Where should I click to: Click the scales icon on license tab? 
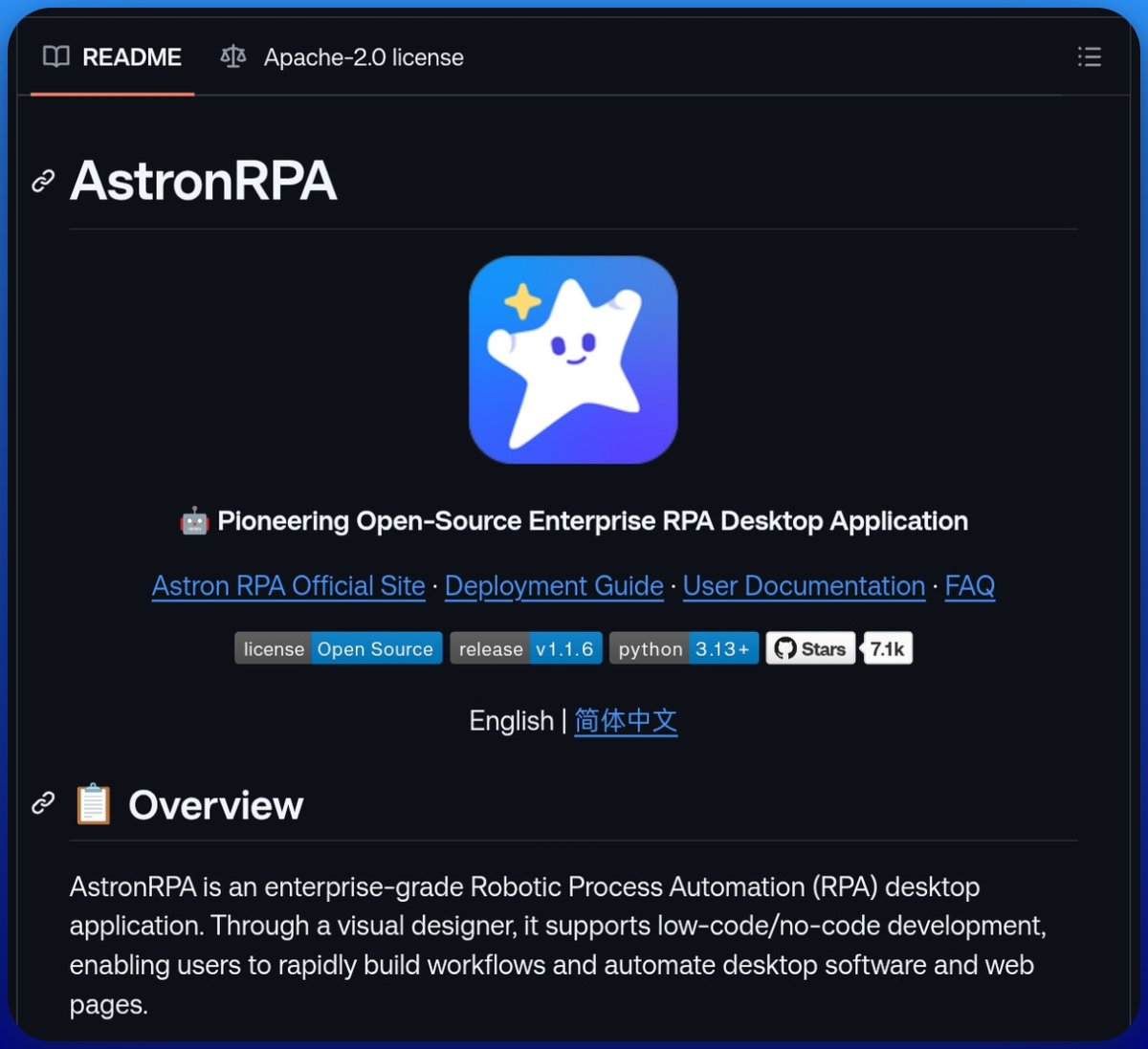click(x=233, y=57)
